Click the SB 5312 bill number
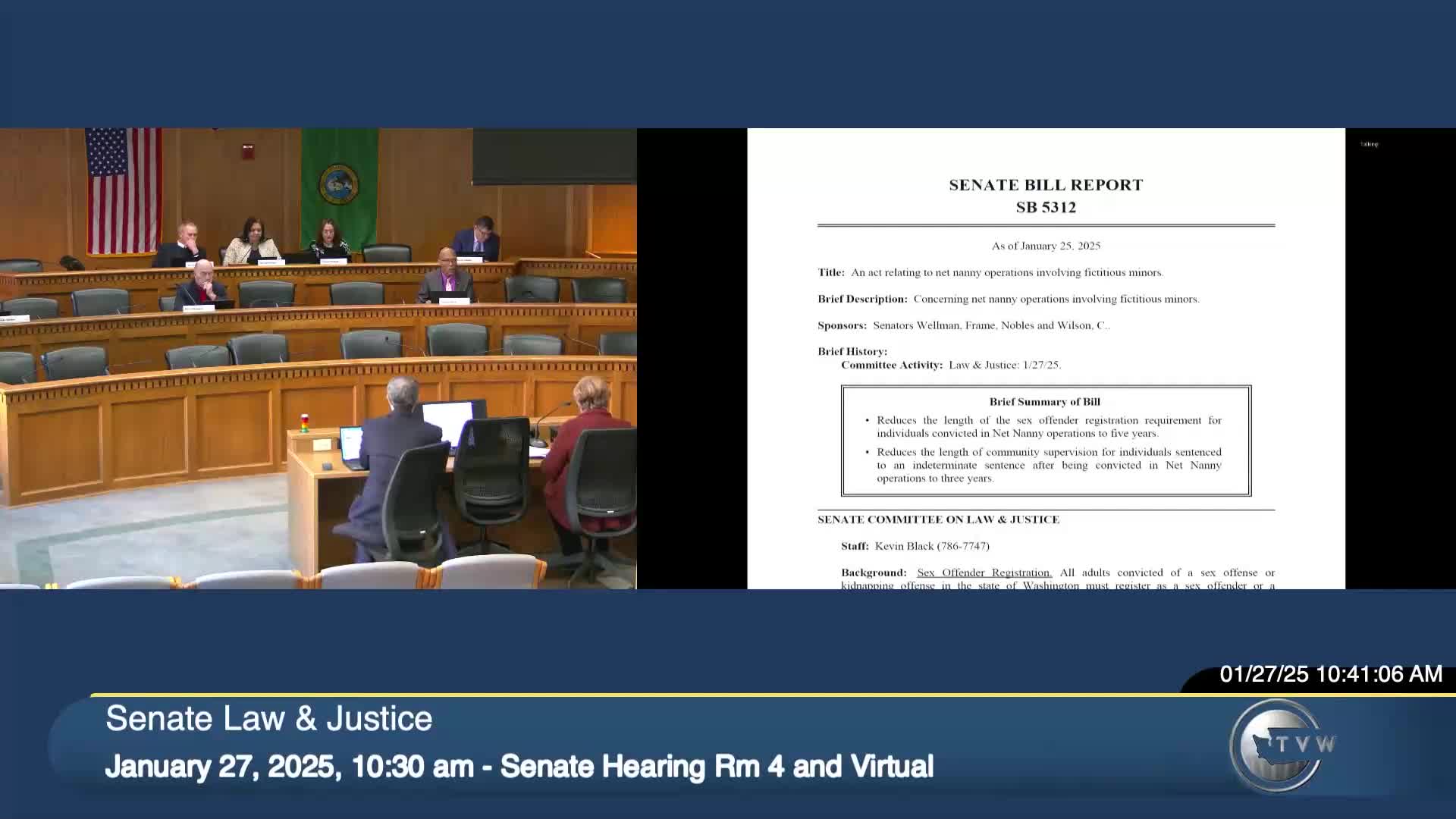Image resolution: width=1456 pixels, height=819 pixels. (x=1045, y=206)
